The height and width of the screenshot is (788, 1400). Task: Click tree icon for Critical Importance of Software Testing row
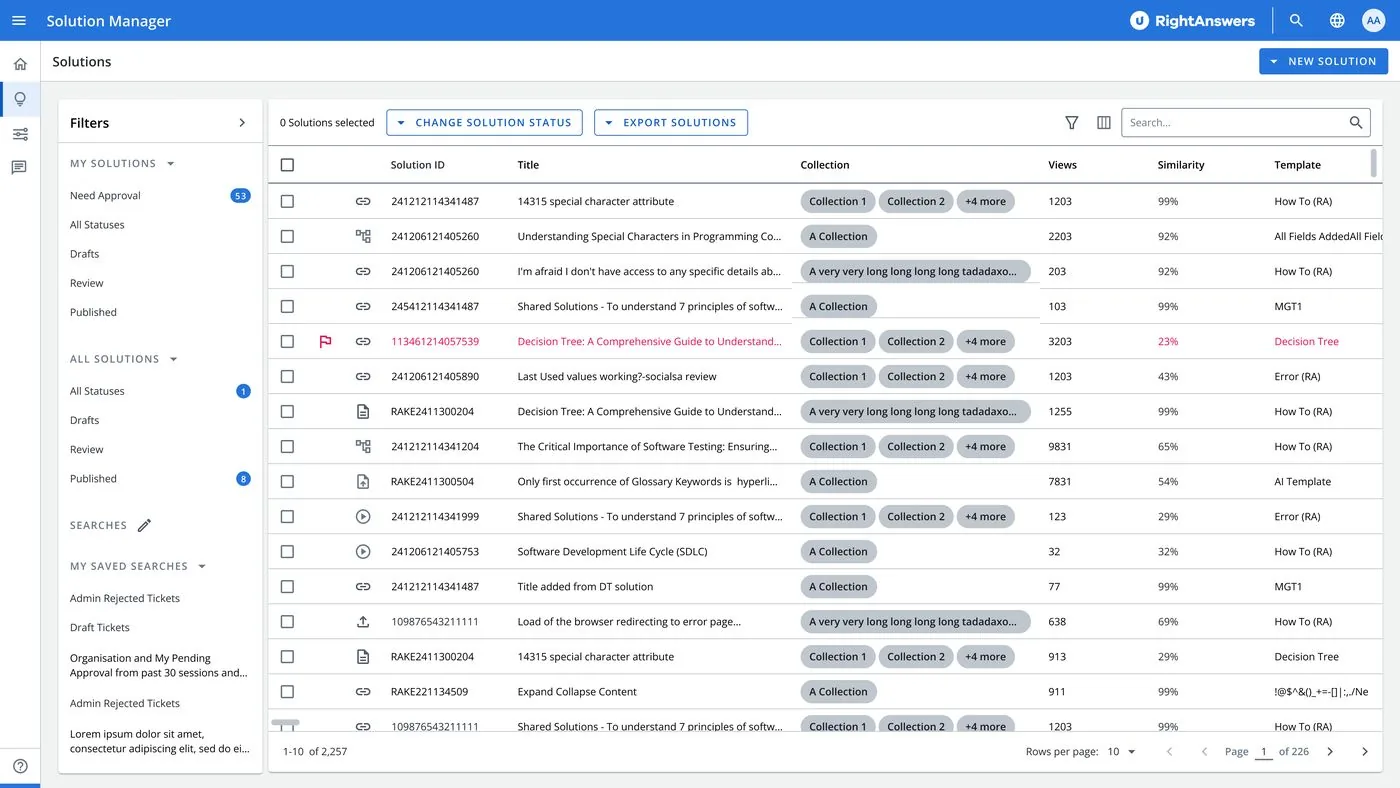[x=363, y=446]
